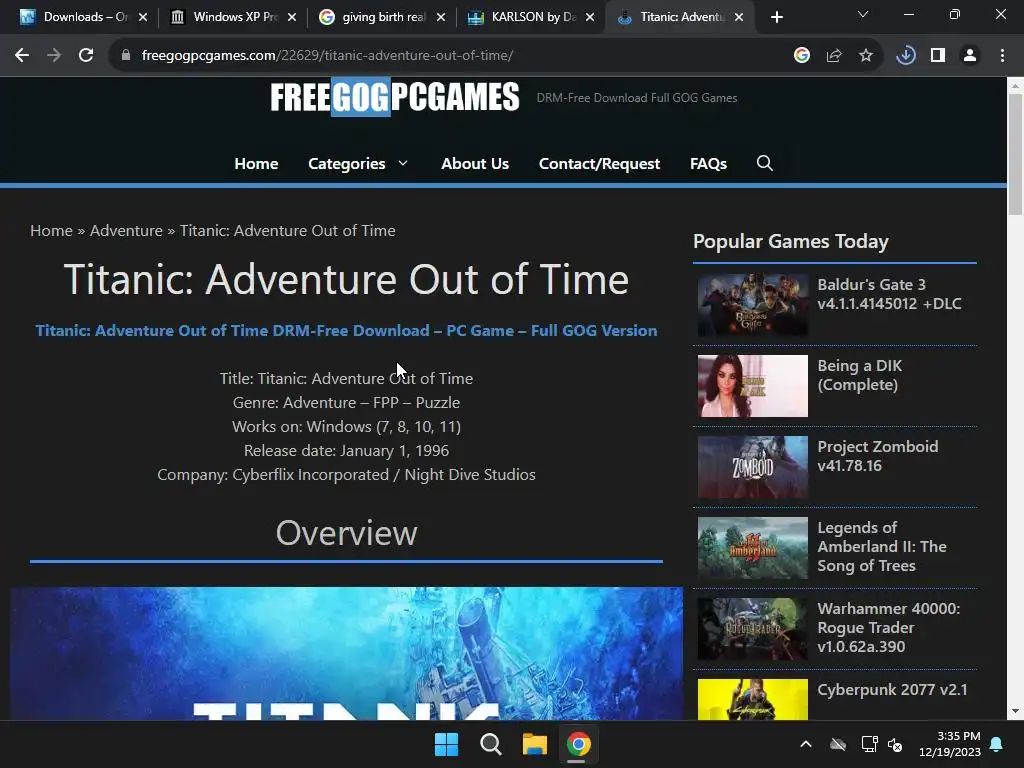Image resolution: width=1024 pixels, height=768 pixels.
Task: Click the Titanic game banner image
Action: click(x=346, y=653)
